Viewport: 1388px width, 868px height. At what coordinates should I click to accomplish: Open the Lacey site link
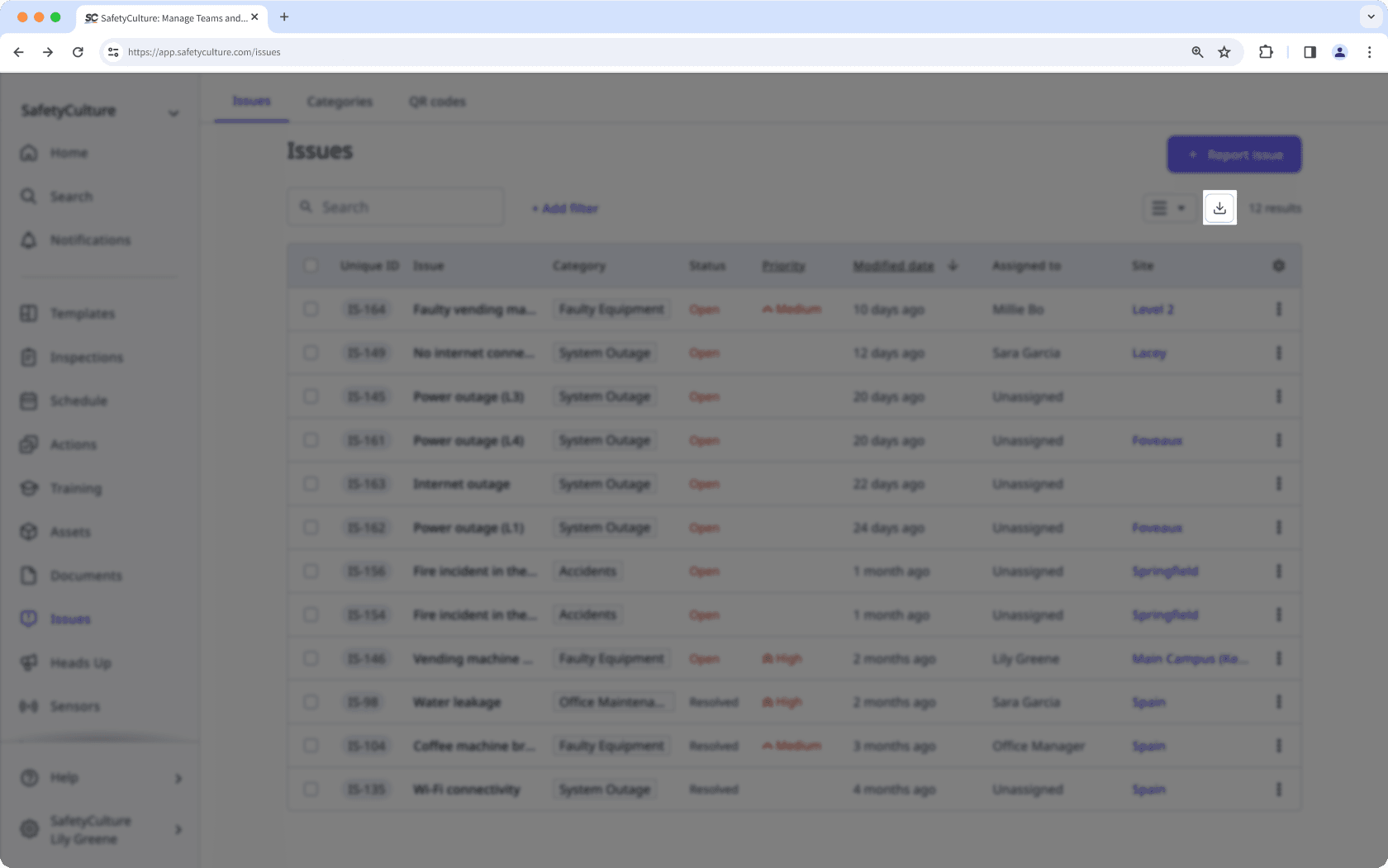point(1148,353)
